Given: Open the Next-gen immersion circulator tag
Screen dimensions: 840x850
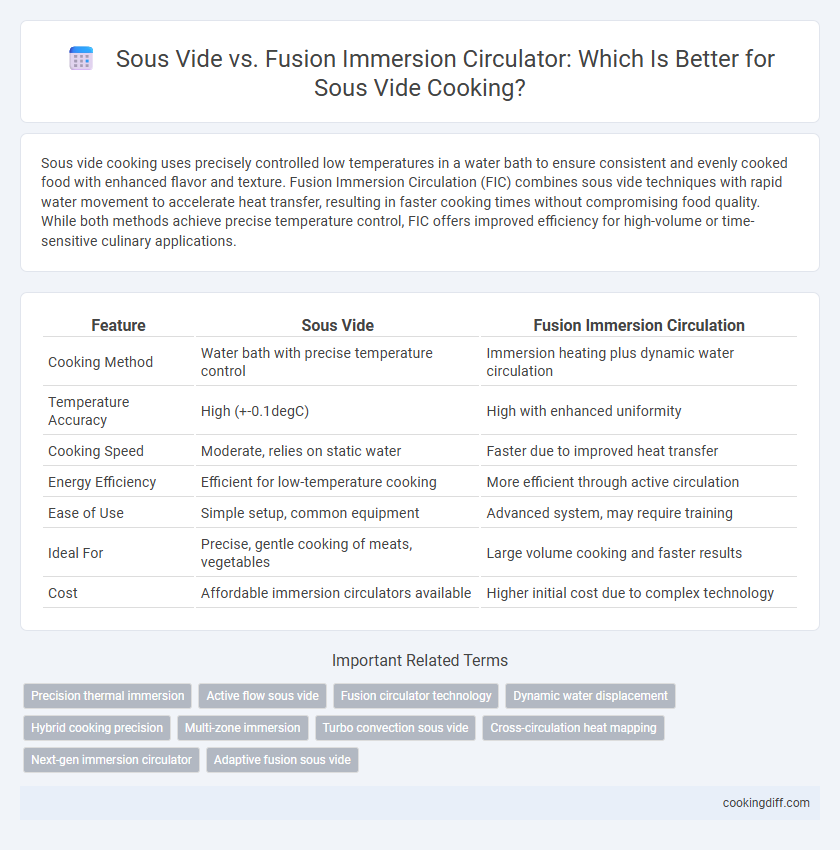Looking at the screenshot, I should (111, 759).
